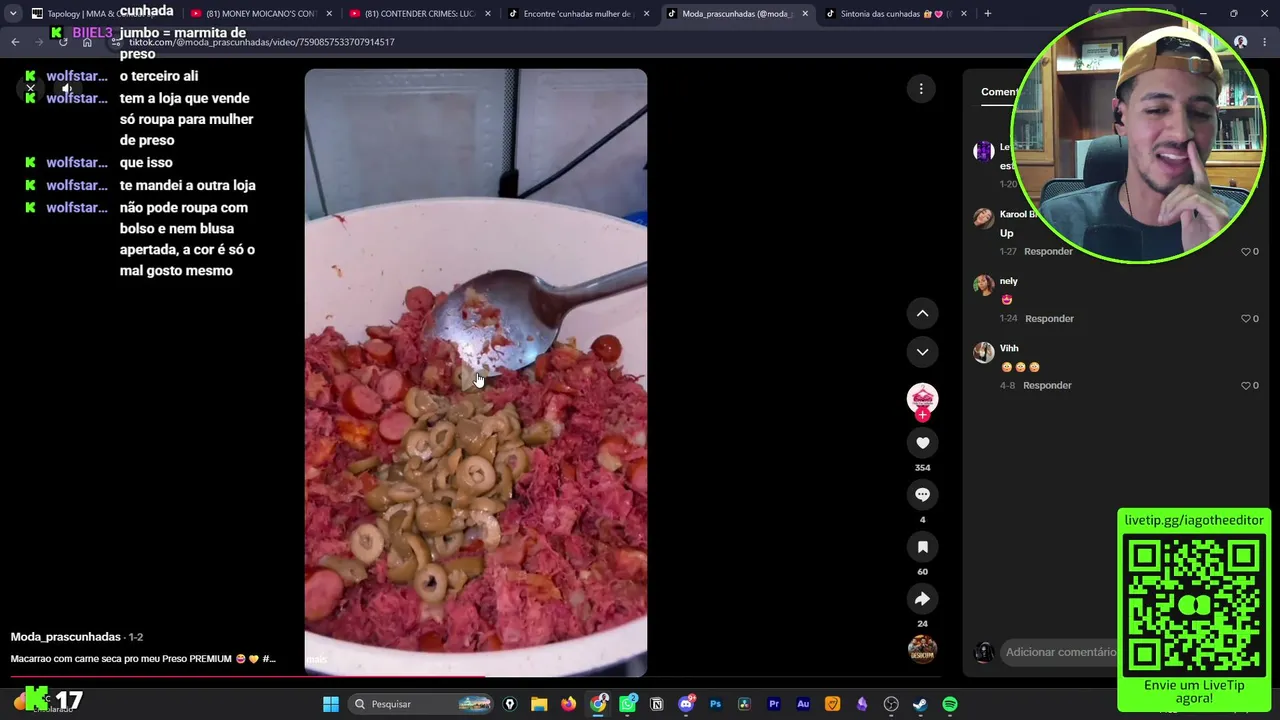Click the add comment input field
The image size is (1280, 720).
pos(1060,652)
